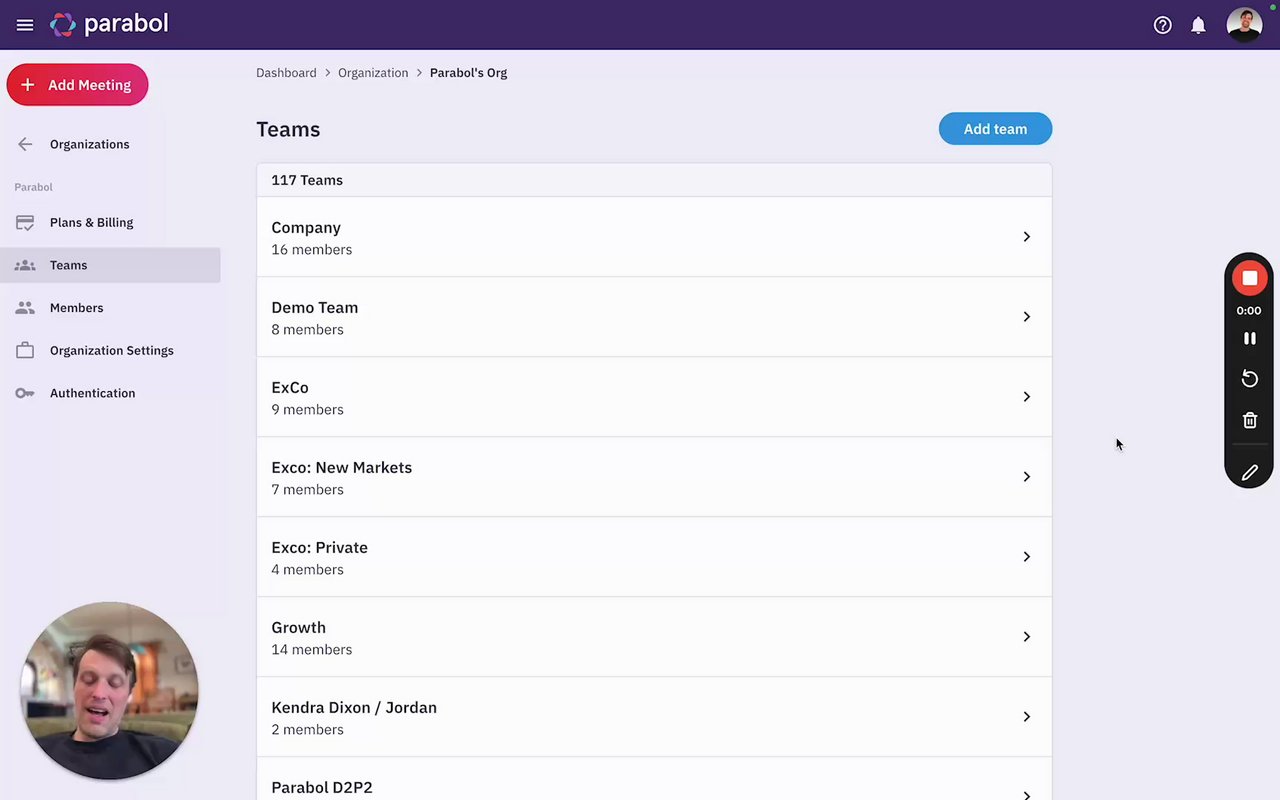Open Plans & Billing section

pos(91,222)
